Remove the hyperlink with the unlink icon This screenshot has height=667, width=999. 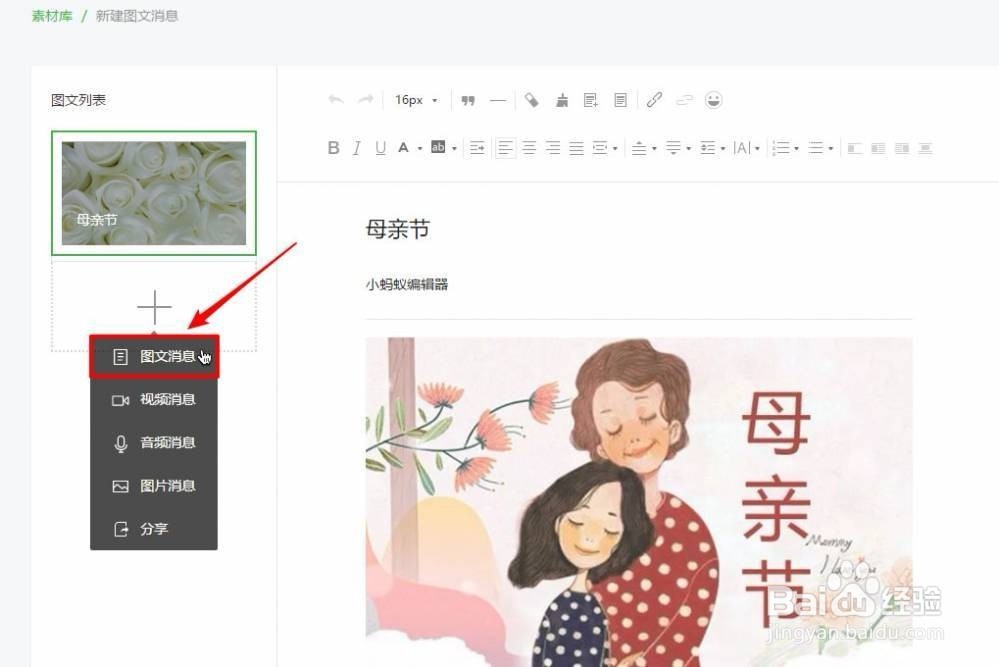(x=684, y=100)
